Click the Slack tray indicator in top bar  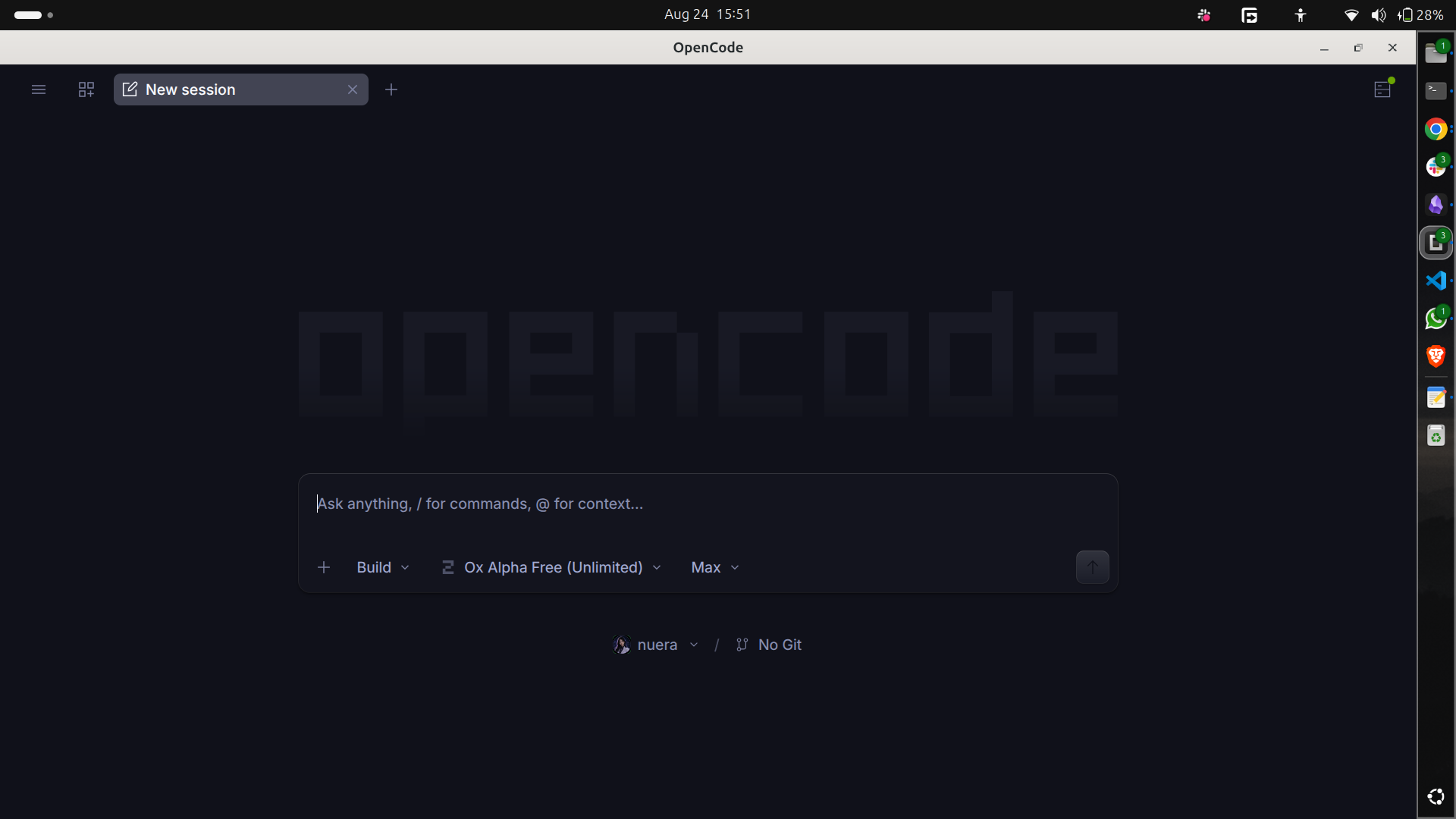1204,15
